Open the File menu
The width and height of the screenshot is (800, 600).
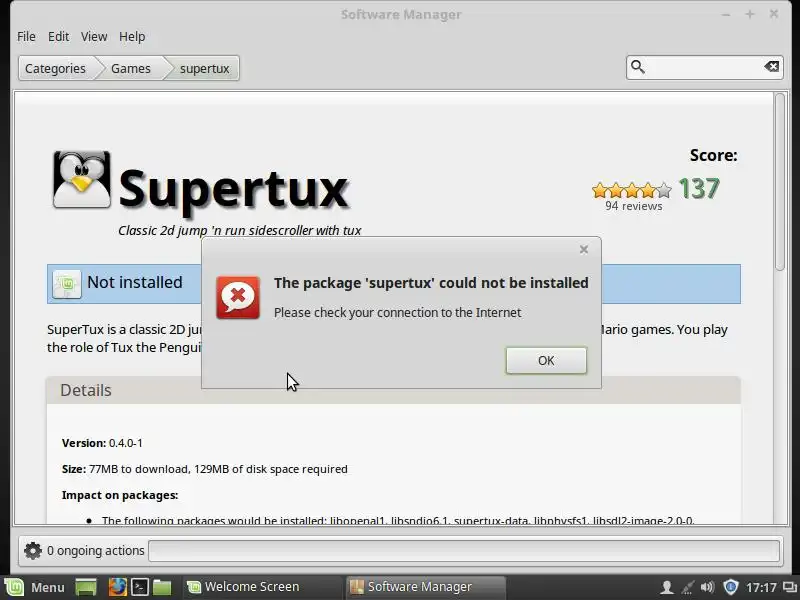26,37
